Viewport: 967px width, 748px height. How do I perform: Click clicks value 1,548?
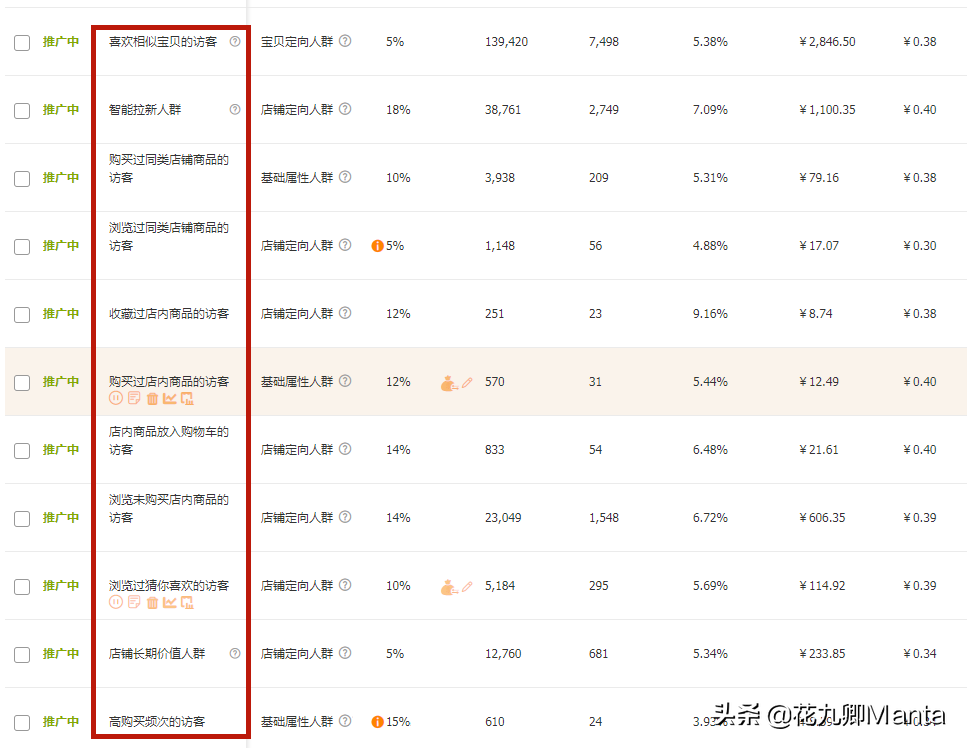click(604, 517)
